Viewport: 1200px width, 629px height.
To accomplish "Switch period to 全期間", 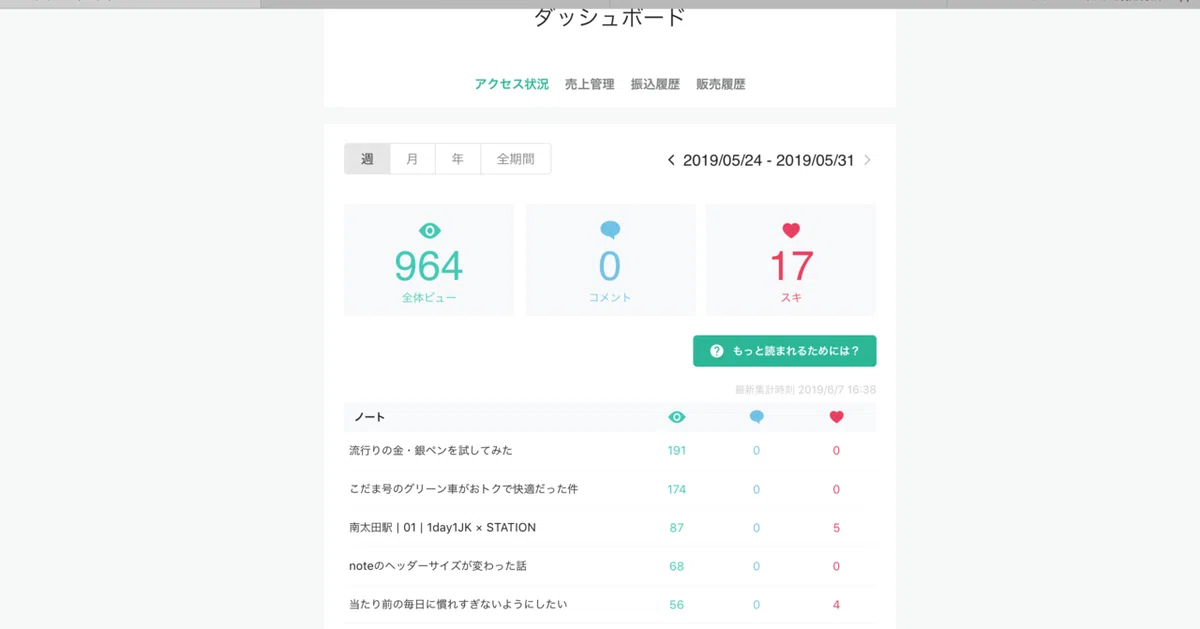I will (515, 159).
